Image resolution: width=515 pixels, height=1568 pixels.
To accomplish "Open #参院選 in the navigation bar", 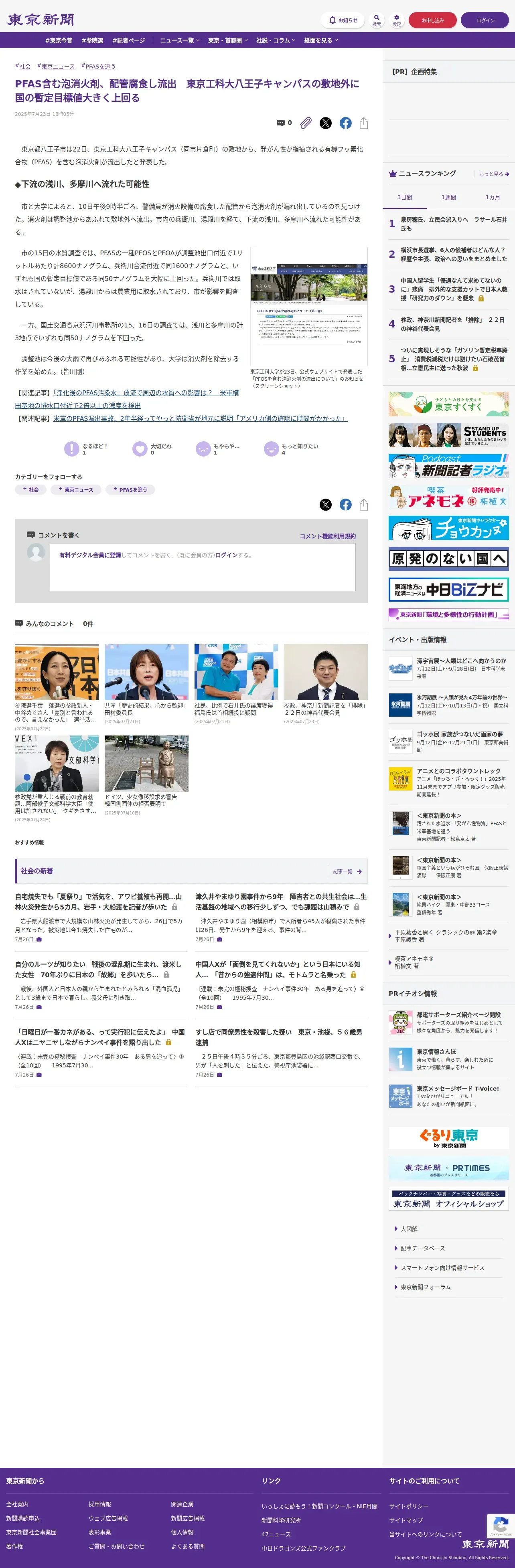I will pos(93,40).
